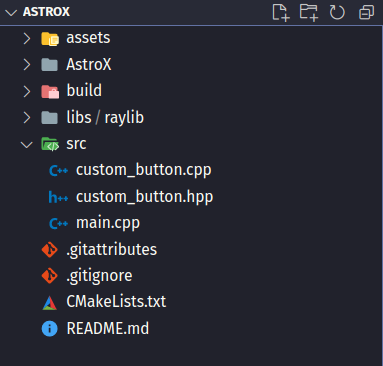The image size is (383, 366).
Task: Collapse the ASTROX section chevron
Action: point(11,13)
